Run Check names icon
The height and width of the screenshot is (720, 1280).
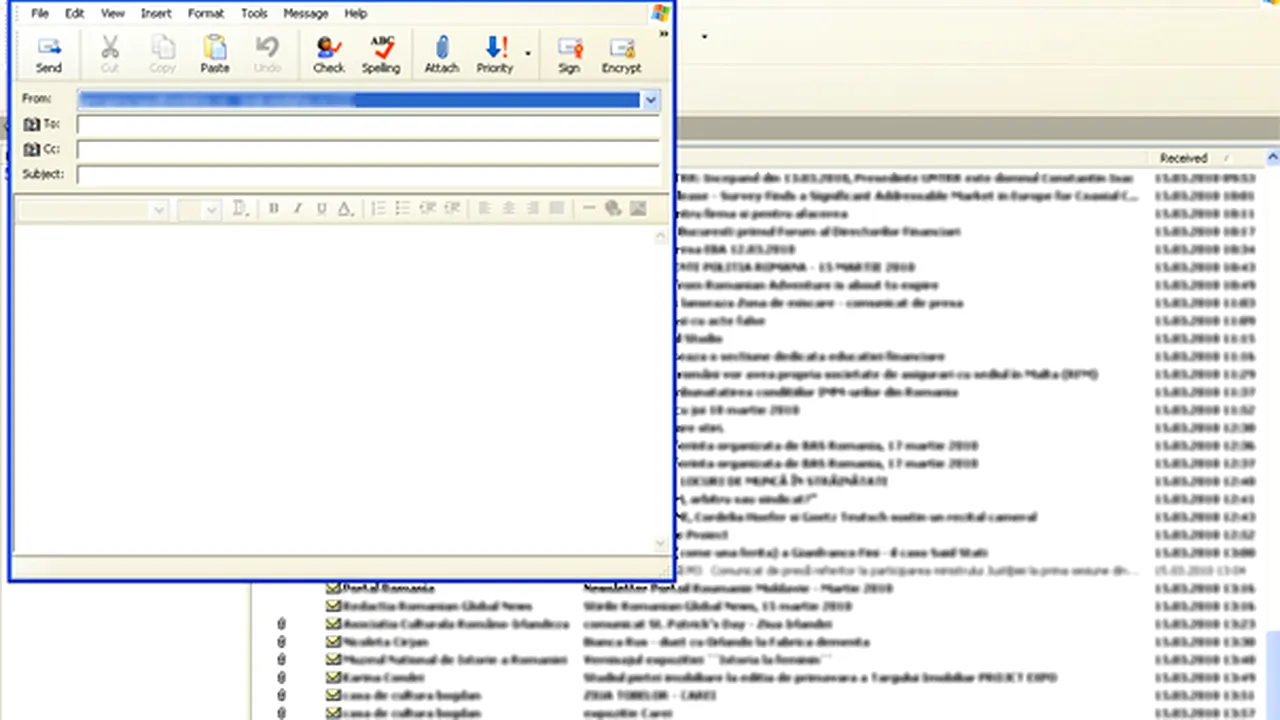coord(328,54)
